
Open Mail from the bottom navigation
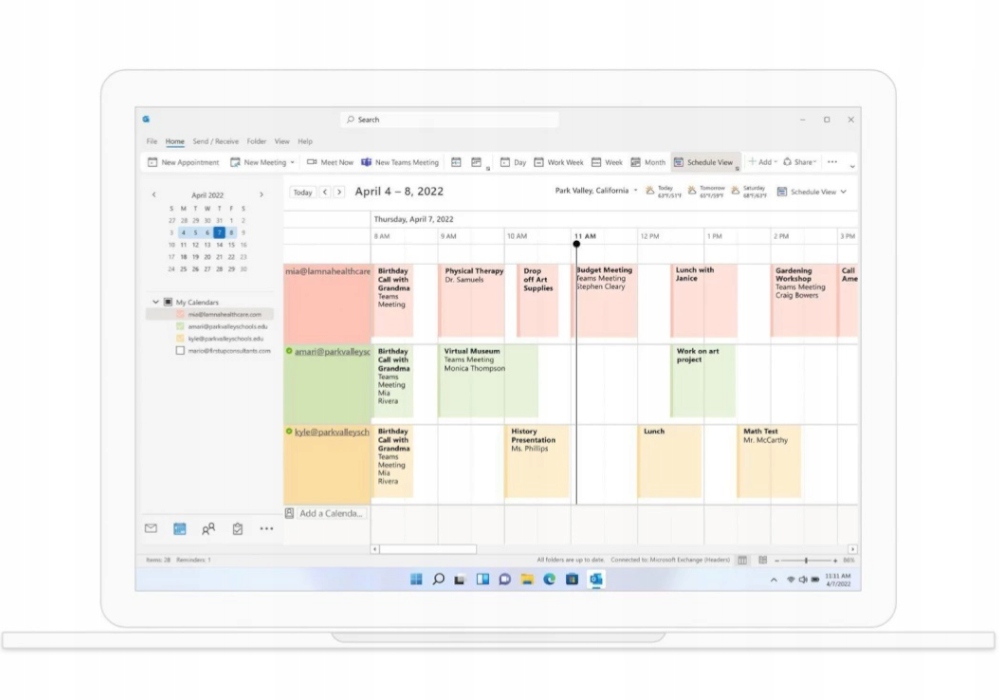coord(151,528)
